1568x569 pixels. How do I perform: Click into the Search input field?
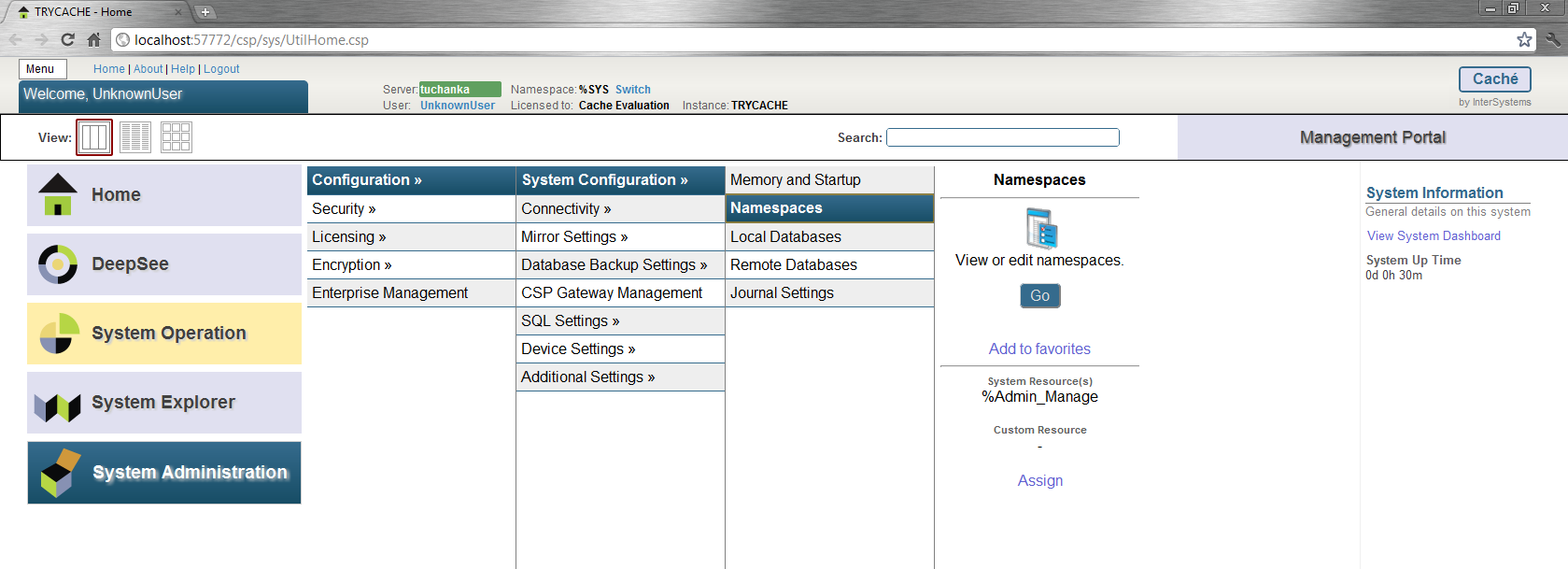tap(1002, 137)
